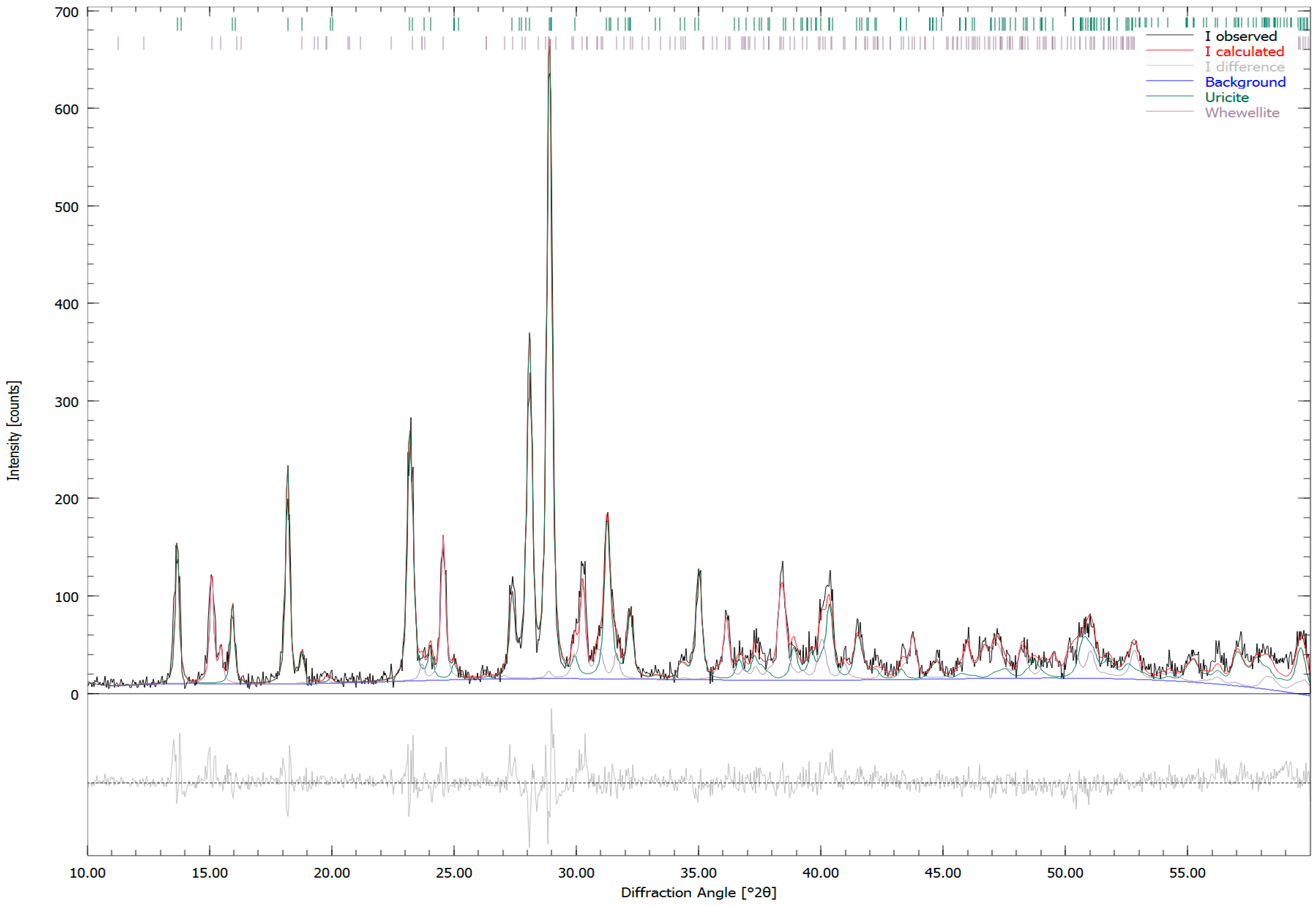Click the 200 intensity axis label
Viewport: 1316px width, 906px height.
point(66,500)
